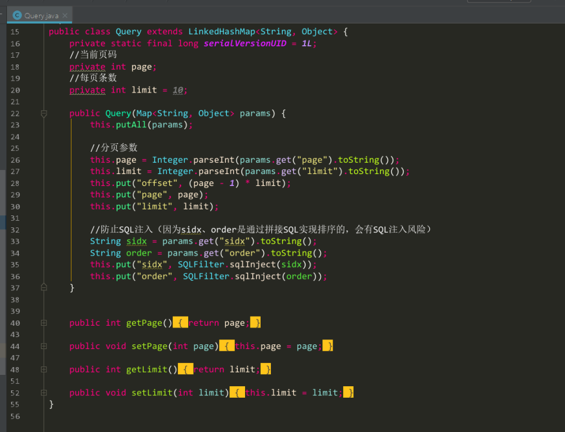Screen dimensions: 565x432
Task: Click the comment //每页条数
Action: pos(93,78)
